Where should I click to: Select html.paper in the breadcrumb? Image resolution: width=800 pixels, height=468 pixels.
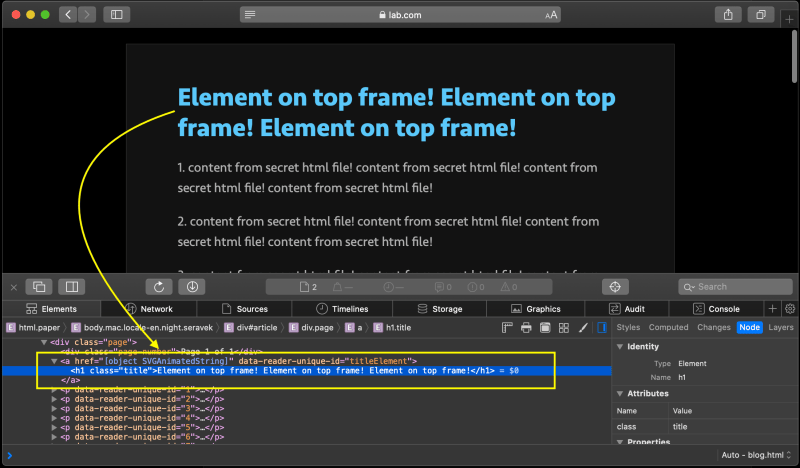[x=33, y=328]
